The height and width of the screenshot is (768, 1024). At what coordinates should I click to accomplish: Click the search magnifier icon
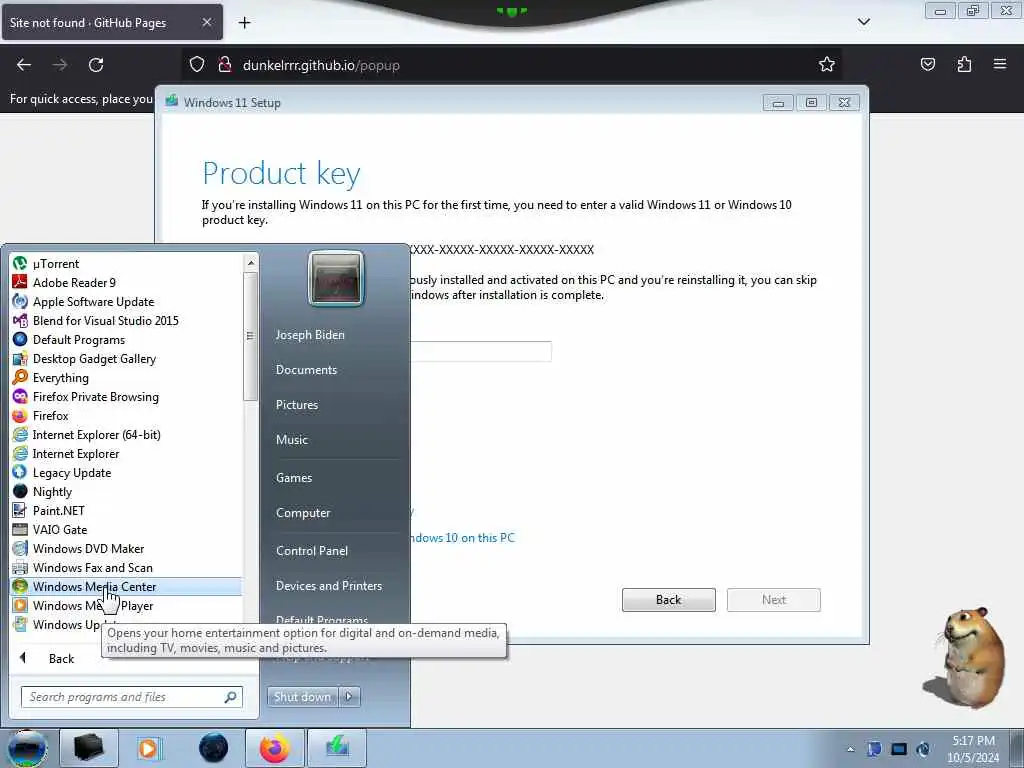click(x=231, y=697)
